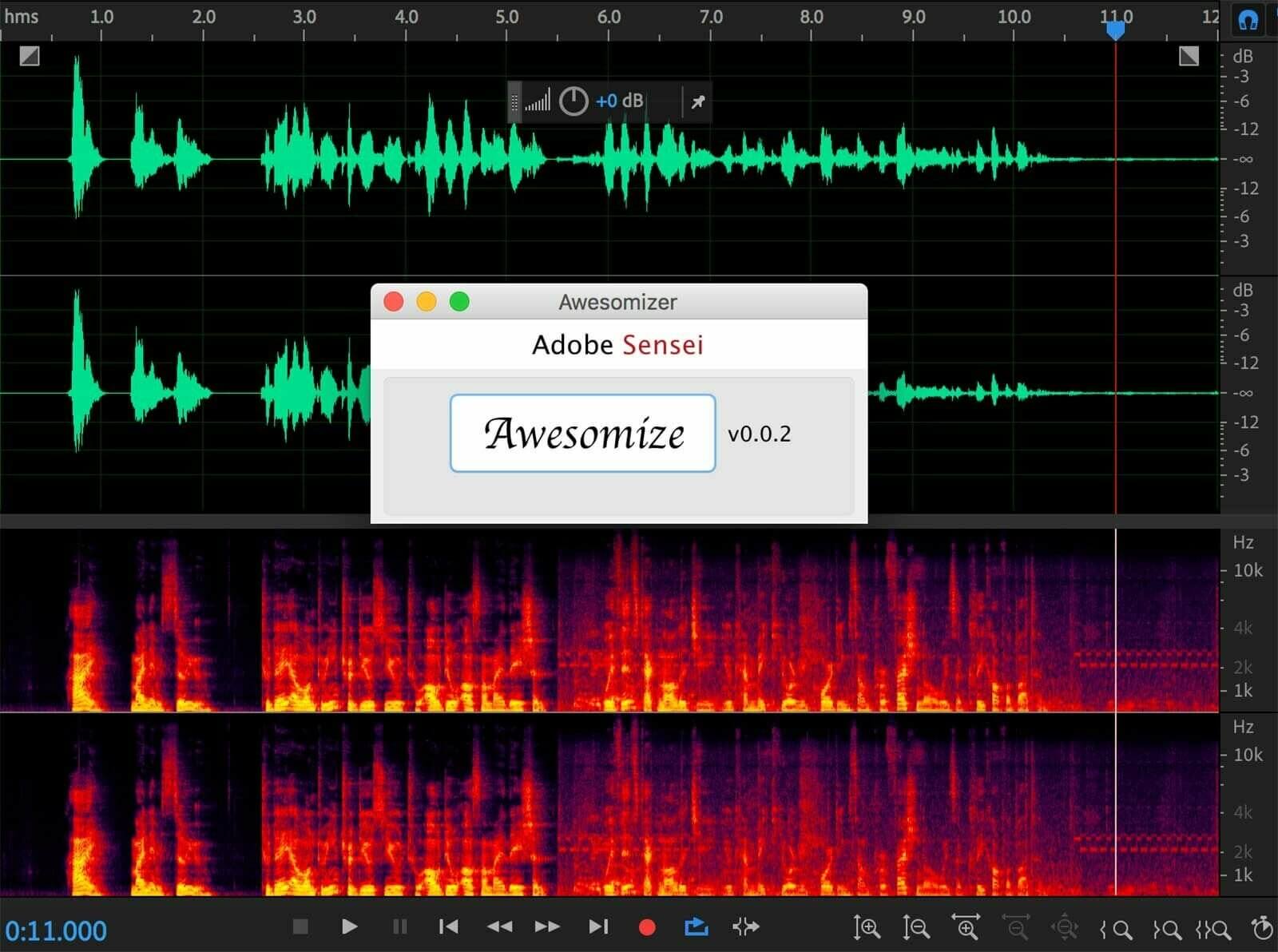1278x952 pixels.
Task: Click the Awesomize button
Action: click(582, 433)
